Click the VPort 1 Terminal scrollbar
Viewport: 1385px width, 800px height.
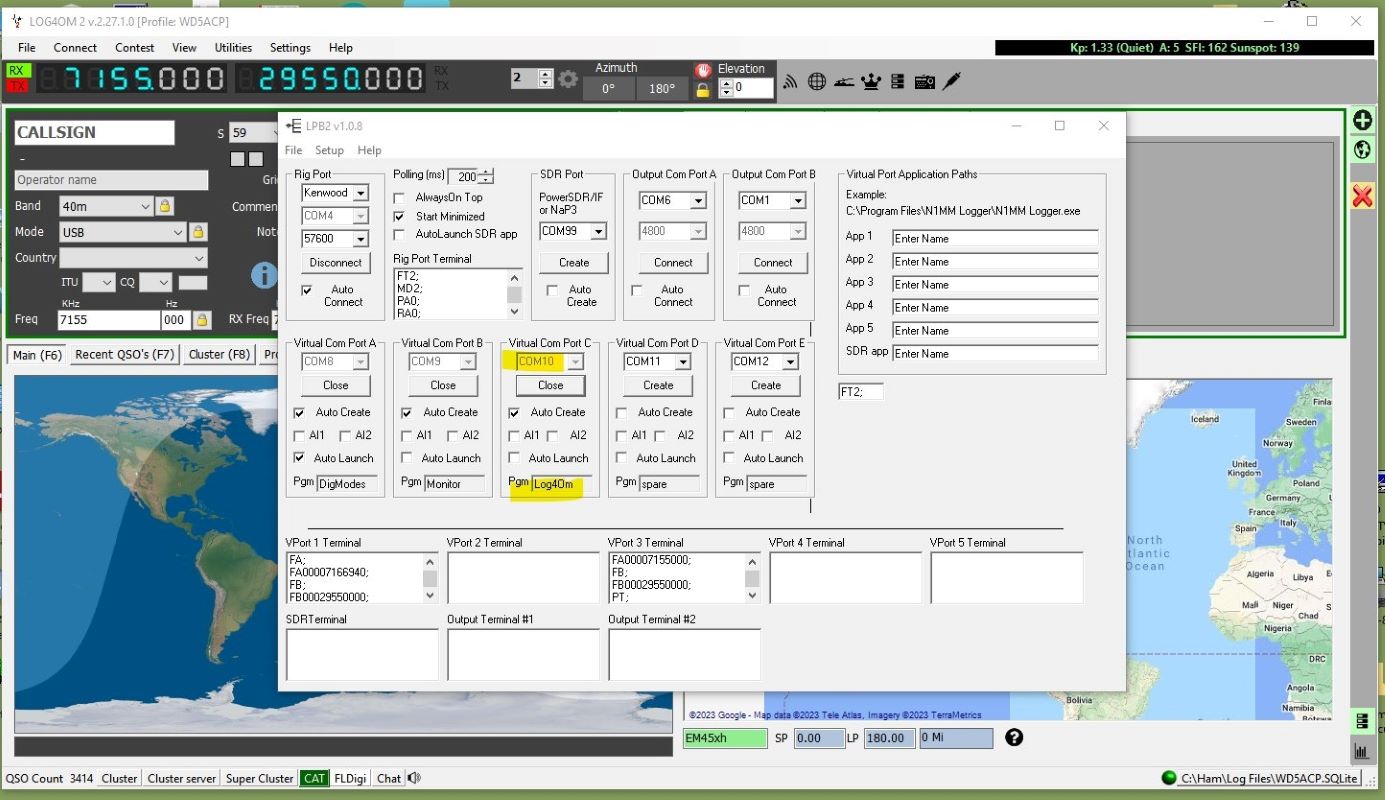430,578
